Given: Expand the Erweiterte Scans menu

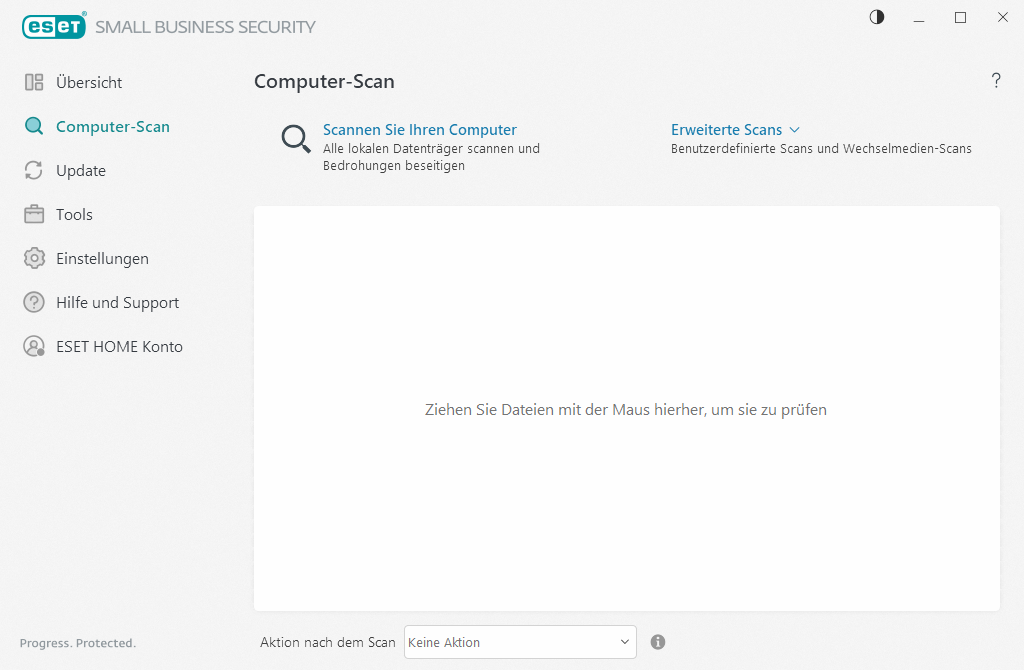Looking at the screenshot, I should pos(726,129).
